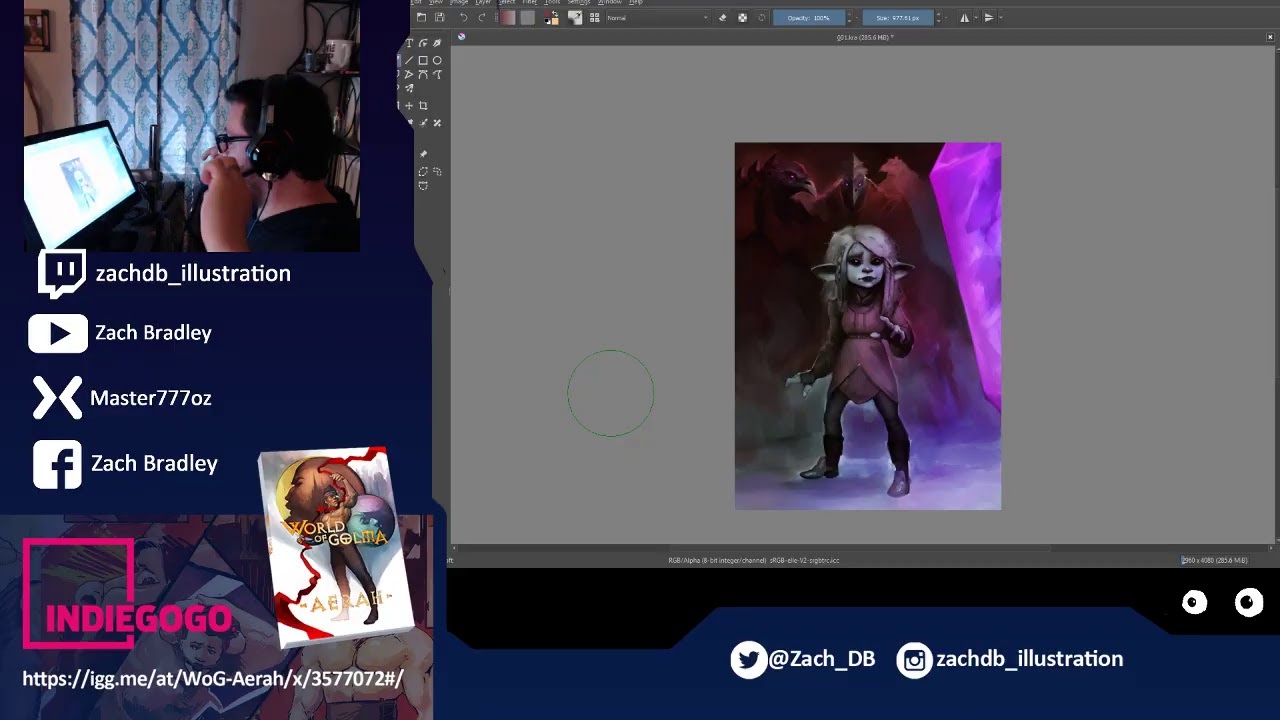Select the Text tool in toolbox
Viewport: 1280px width, 720px height.
409,44
